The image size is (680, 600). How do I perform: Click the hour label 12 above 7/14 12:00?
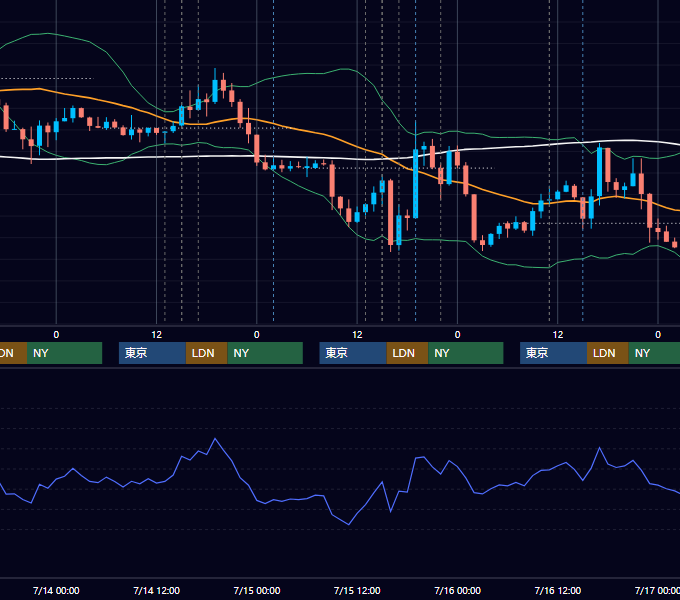click(x=157, y=335)
